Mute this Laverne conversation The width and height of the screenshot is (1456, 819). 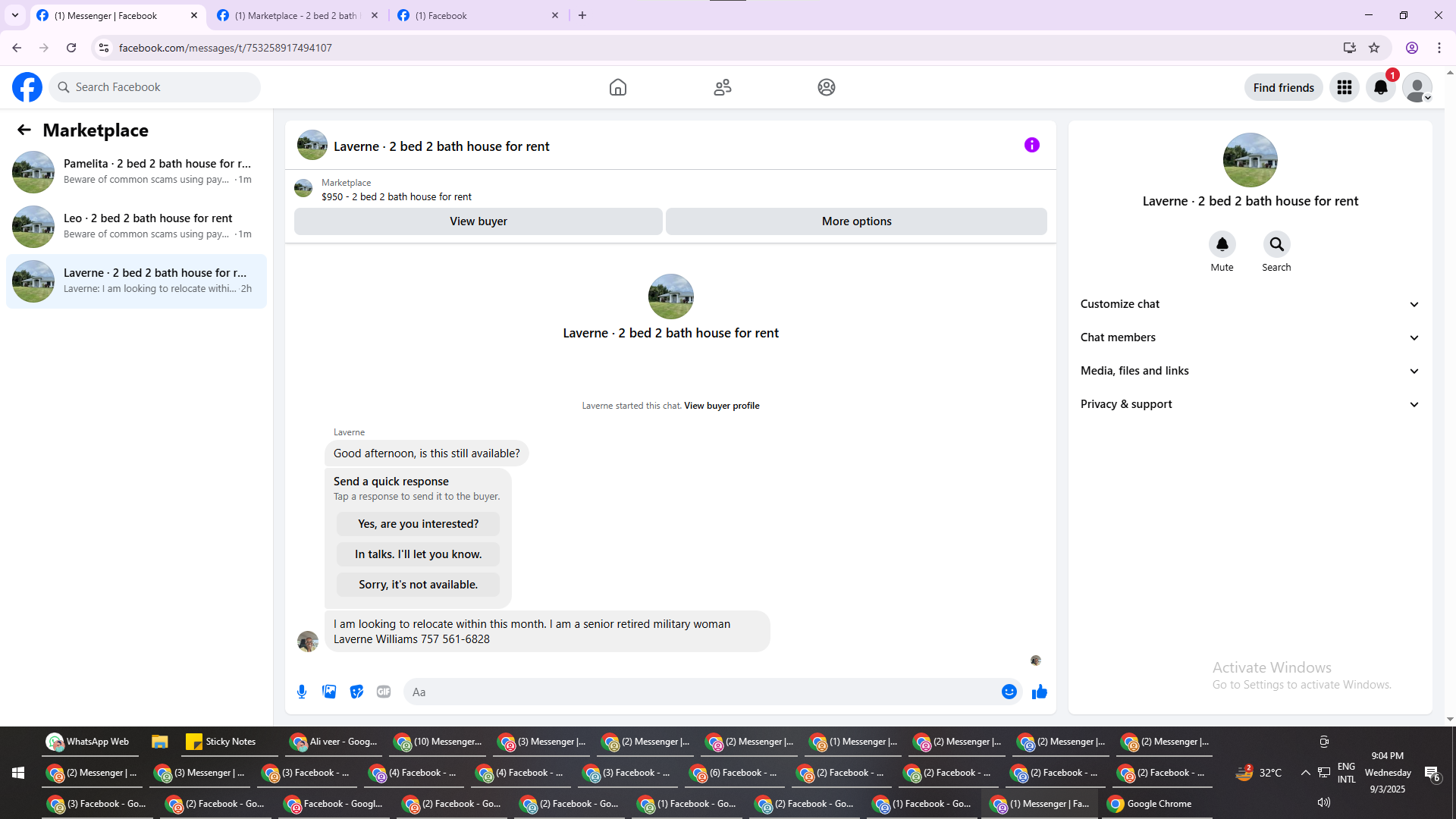click(1222, 244)
